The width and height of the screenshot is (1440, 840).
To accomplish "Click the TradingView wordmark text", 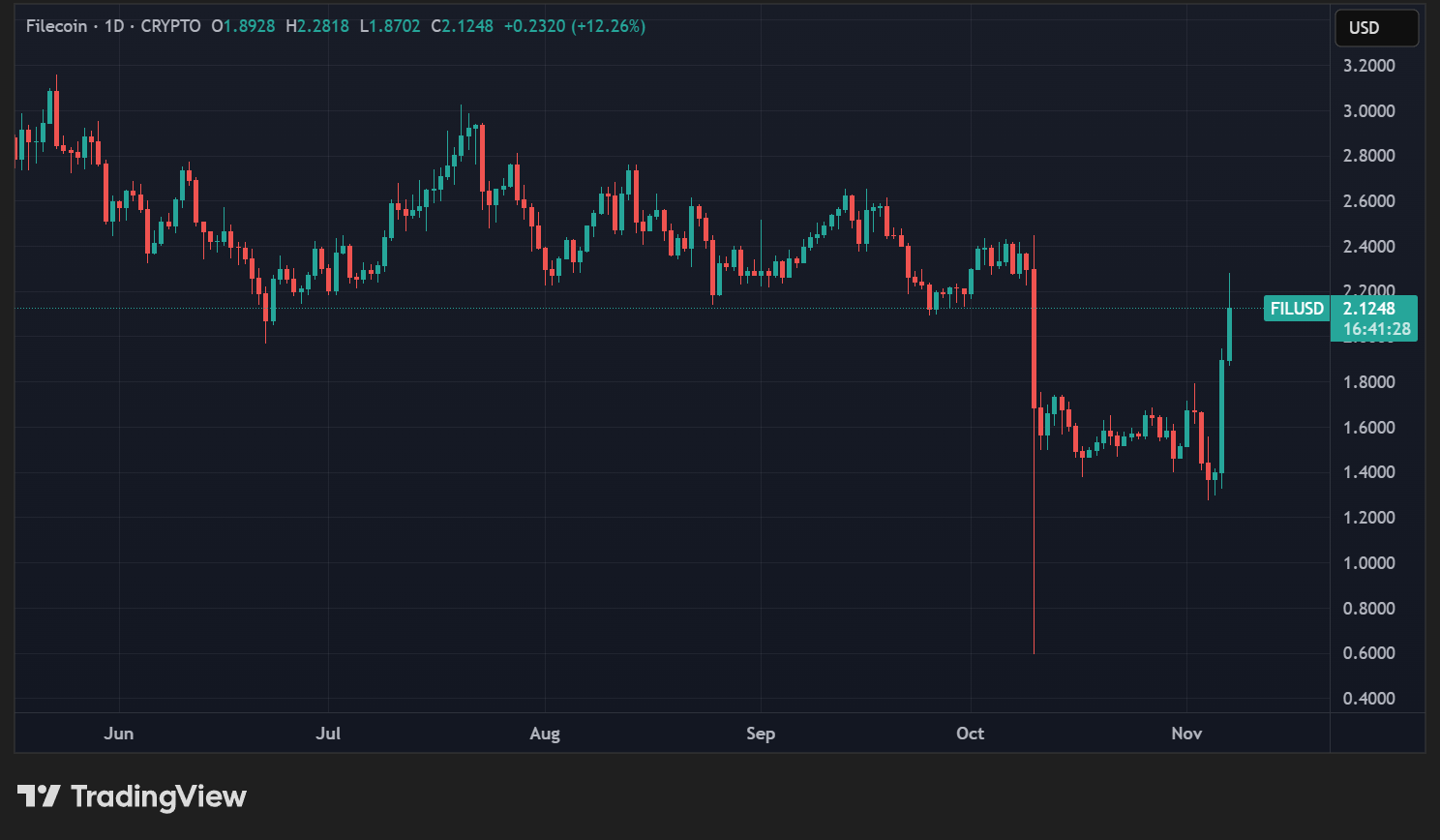I will pyautogui.click(x=159, y=796).
